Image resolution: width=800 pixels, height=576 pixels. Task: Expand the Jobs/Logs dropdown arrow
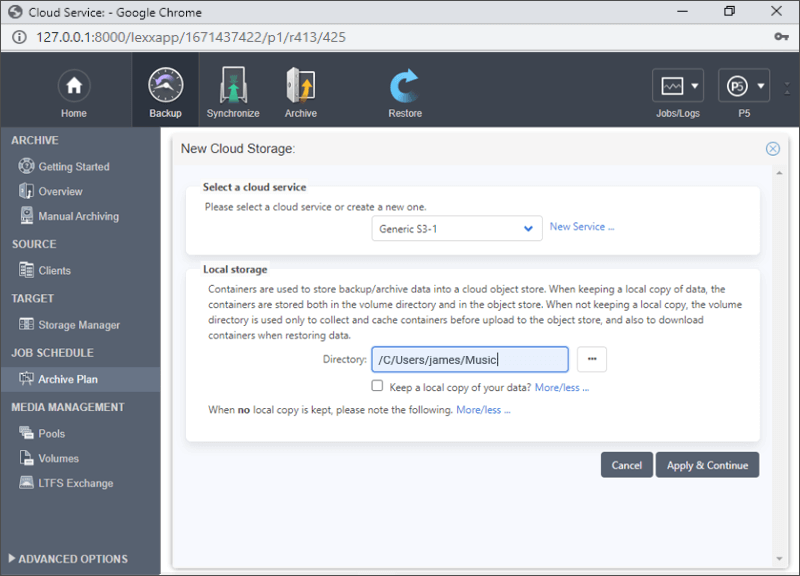coord(694,86)
